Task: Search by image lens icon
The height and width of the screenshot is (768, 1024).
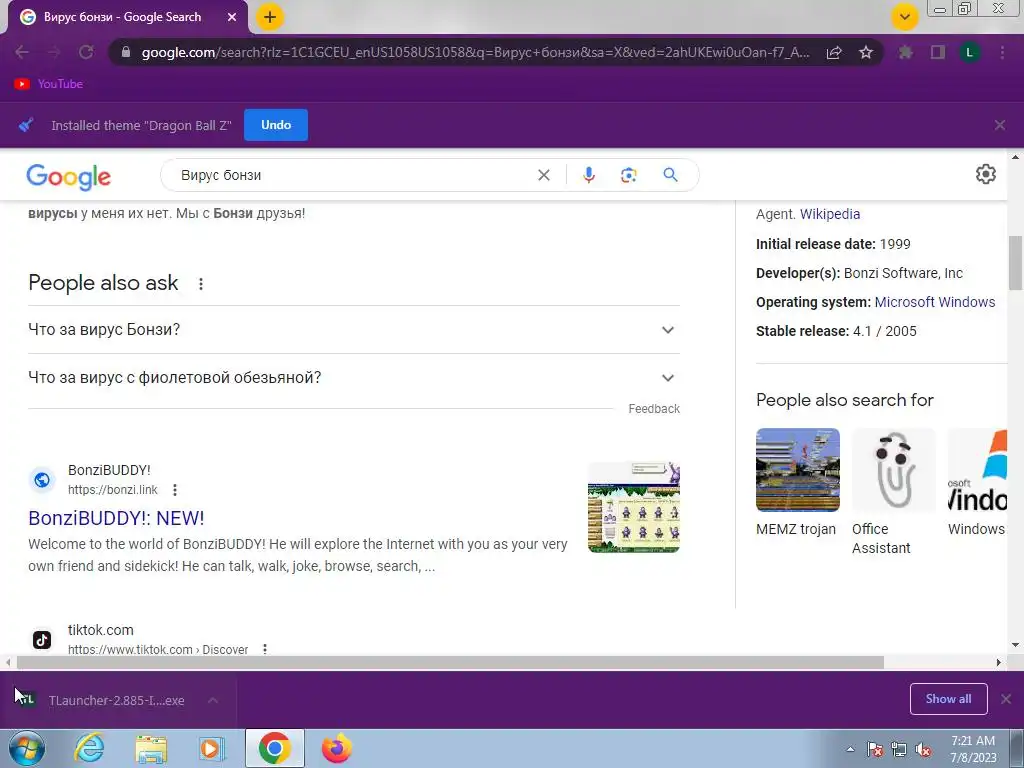Action: [628, 175]
